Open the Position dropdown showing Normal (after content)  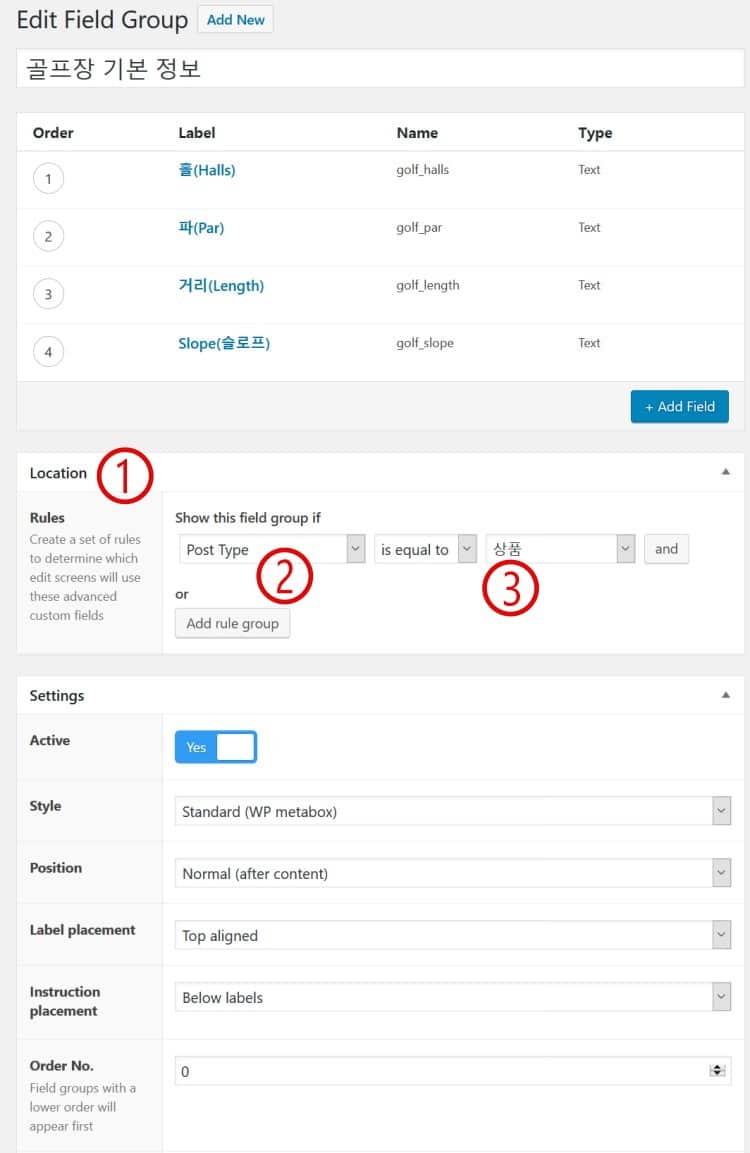tap(452, 873)
